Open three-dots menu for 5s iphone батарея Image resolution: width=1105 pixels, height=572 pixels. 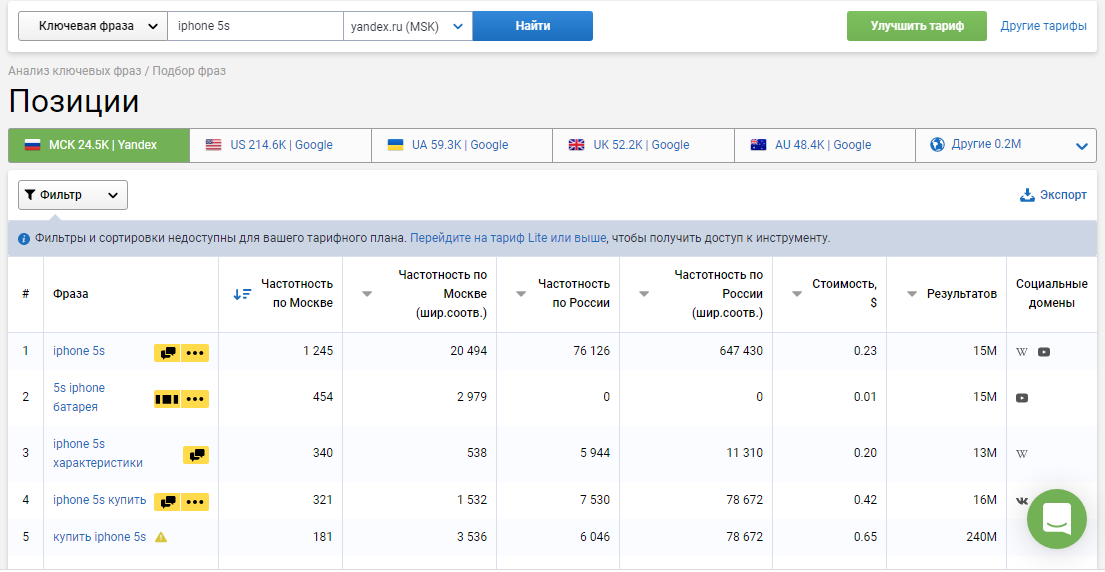coord(195,399)
